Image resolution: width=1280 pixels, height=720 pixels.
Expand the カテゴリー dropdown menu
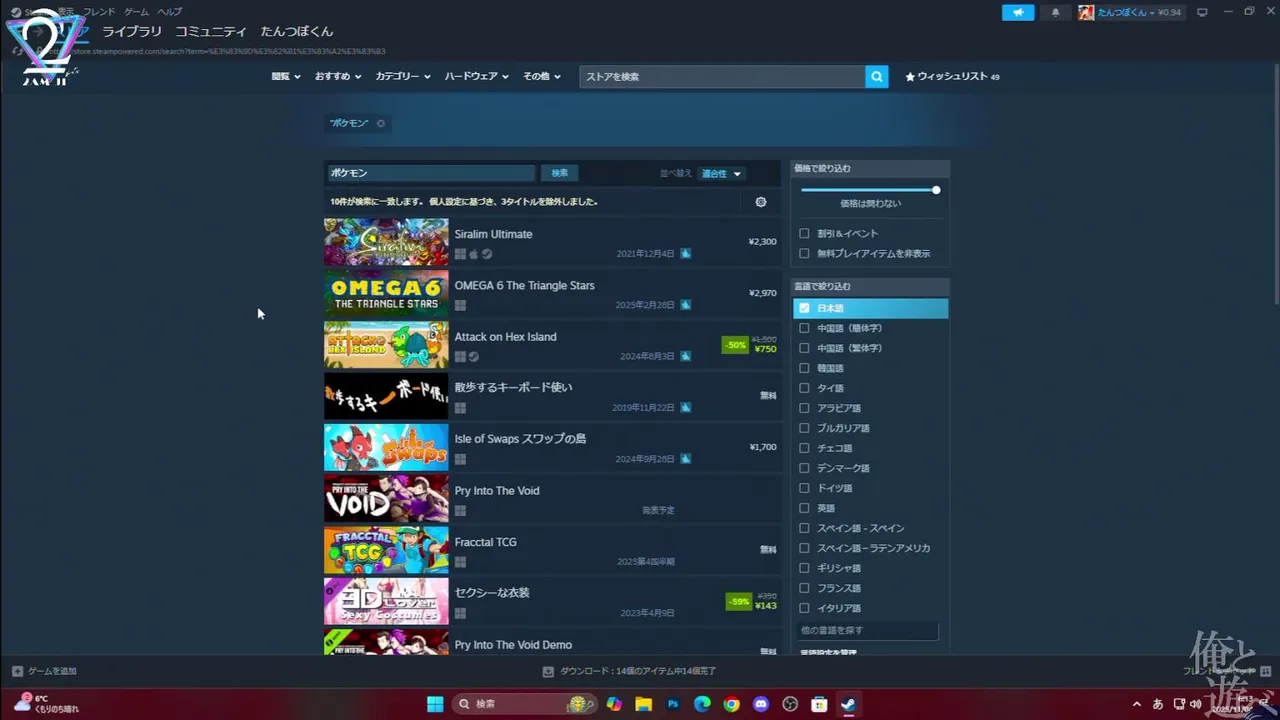pyautogui.click(x=403, y=76)
